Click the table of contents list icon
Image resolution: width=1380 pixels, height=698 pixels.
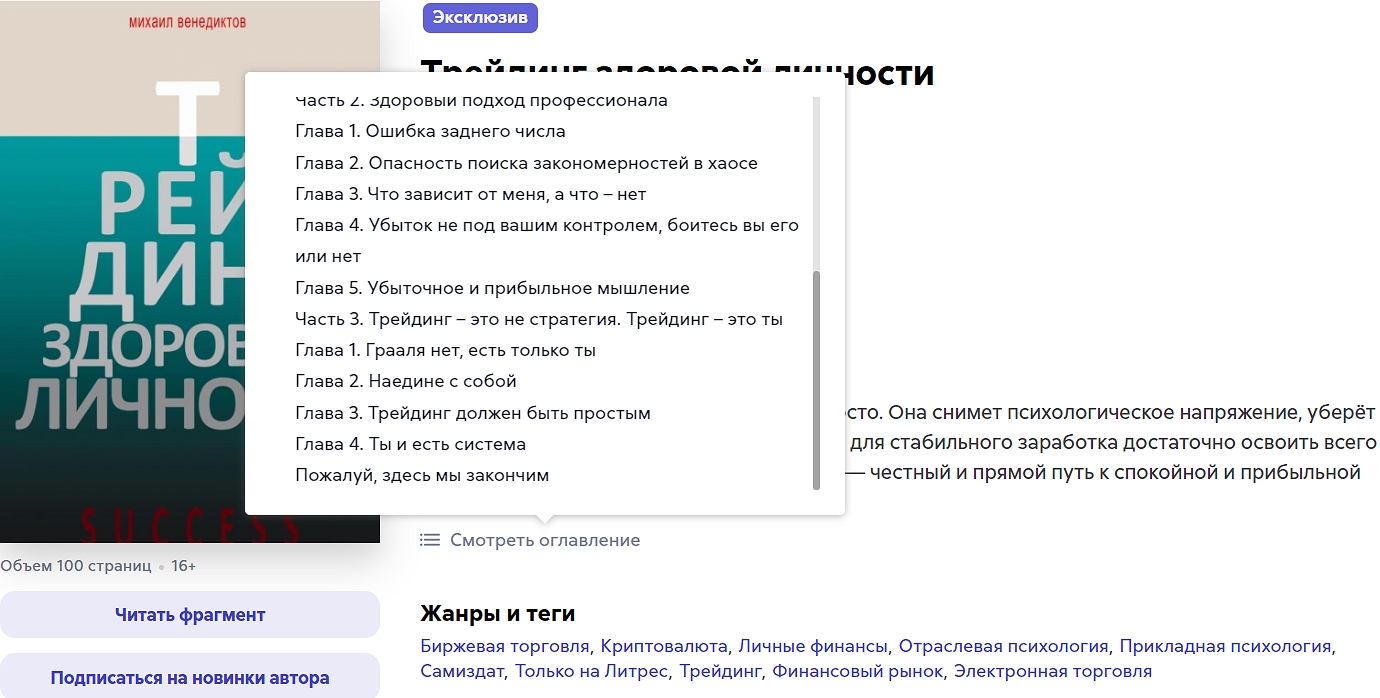click(x=428, y=539)
